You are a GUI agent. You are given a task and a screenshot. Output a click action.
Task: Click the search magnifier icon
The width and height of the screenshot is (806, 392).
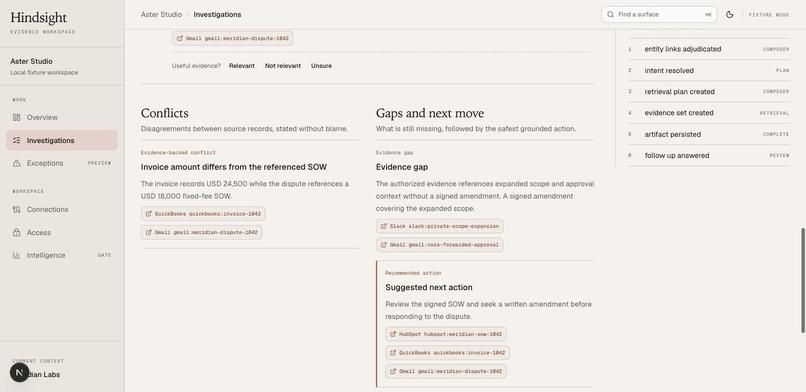610,14
